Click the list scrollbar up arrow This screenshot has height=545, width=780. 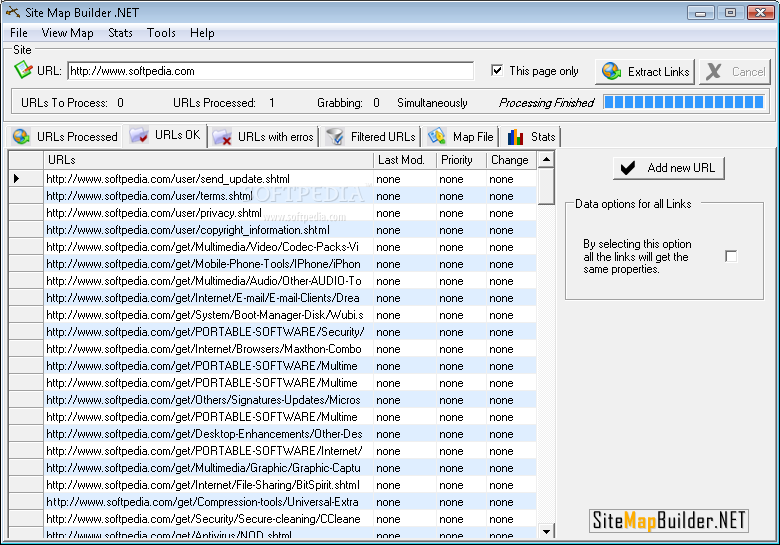click(x=546, y=160)
